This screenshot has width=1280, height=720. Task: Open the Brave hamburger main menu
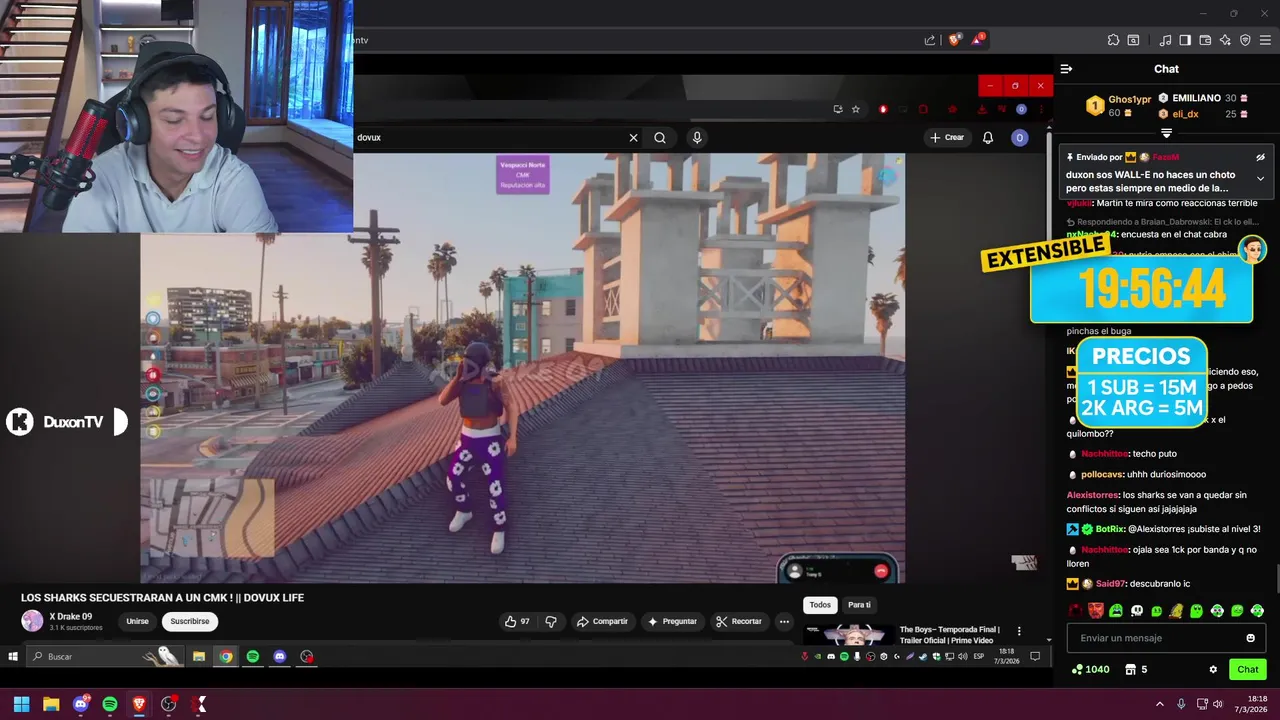click(1266, 40)
